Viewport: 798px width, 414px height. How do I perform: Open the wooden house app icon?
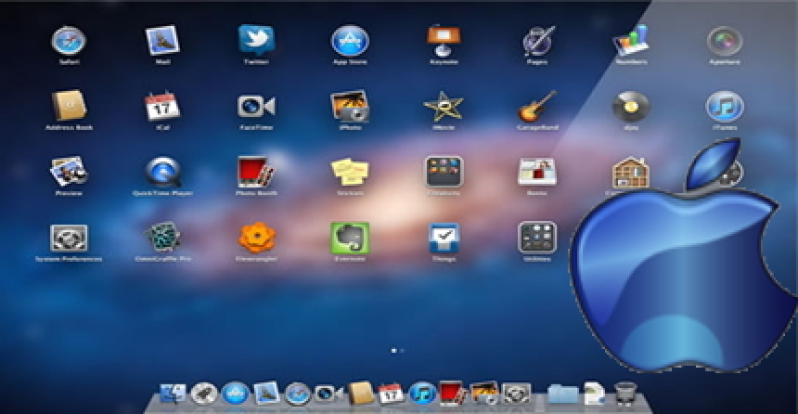[631, 172]
